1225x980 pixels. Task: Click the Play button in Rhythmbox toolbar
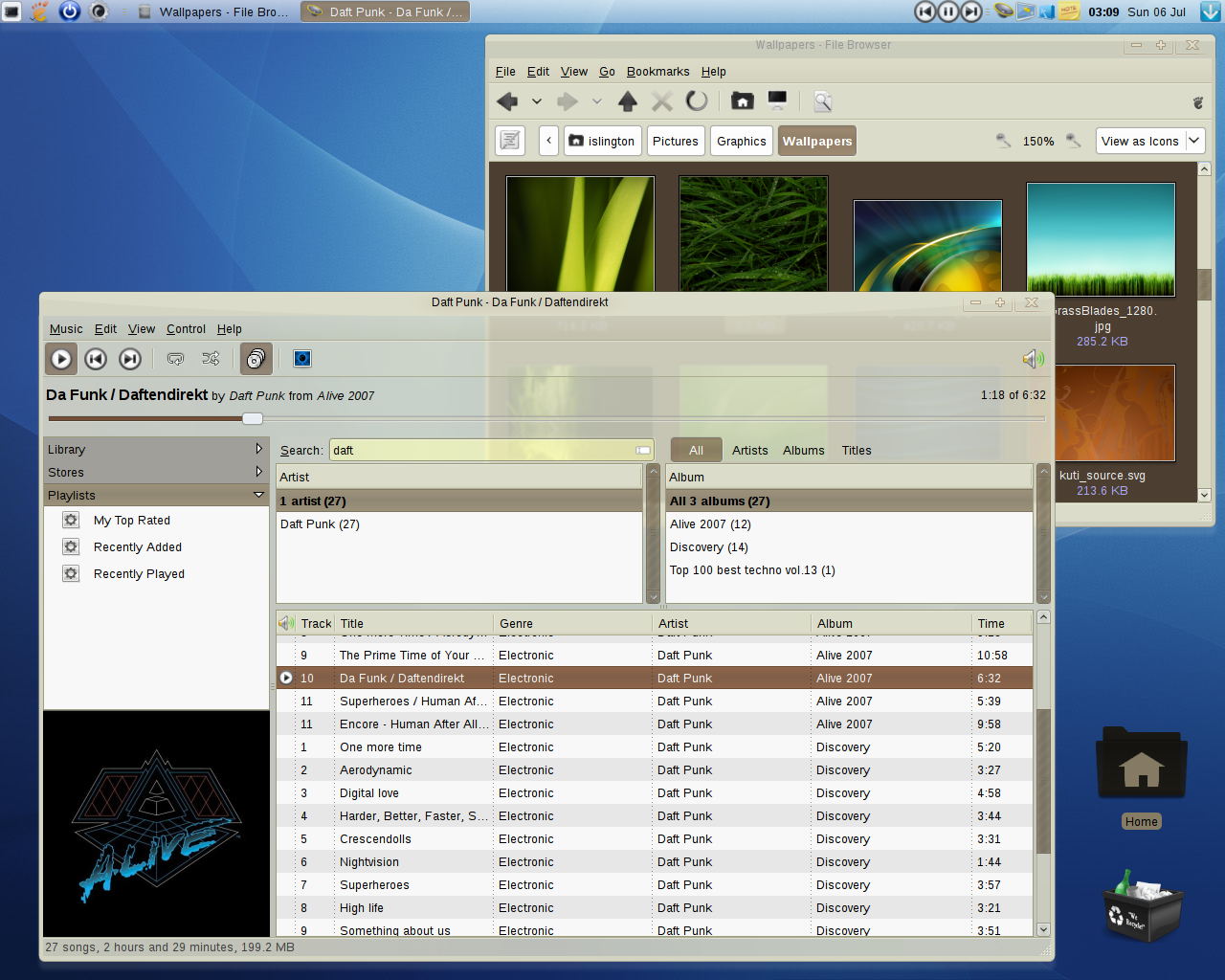61,359
